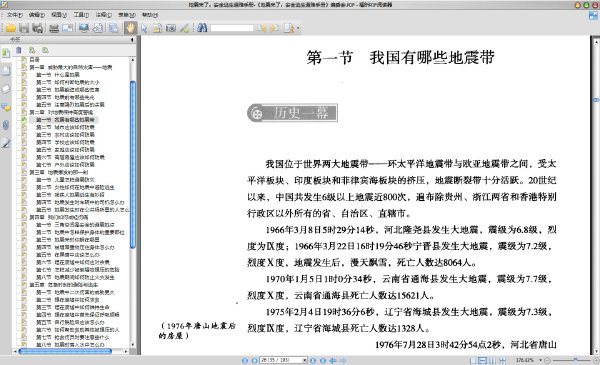Open the page number dropdown

pyautogui.click(x=305, y=360)
